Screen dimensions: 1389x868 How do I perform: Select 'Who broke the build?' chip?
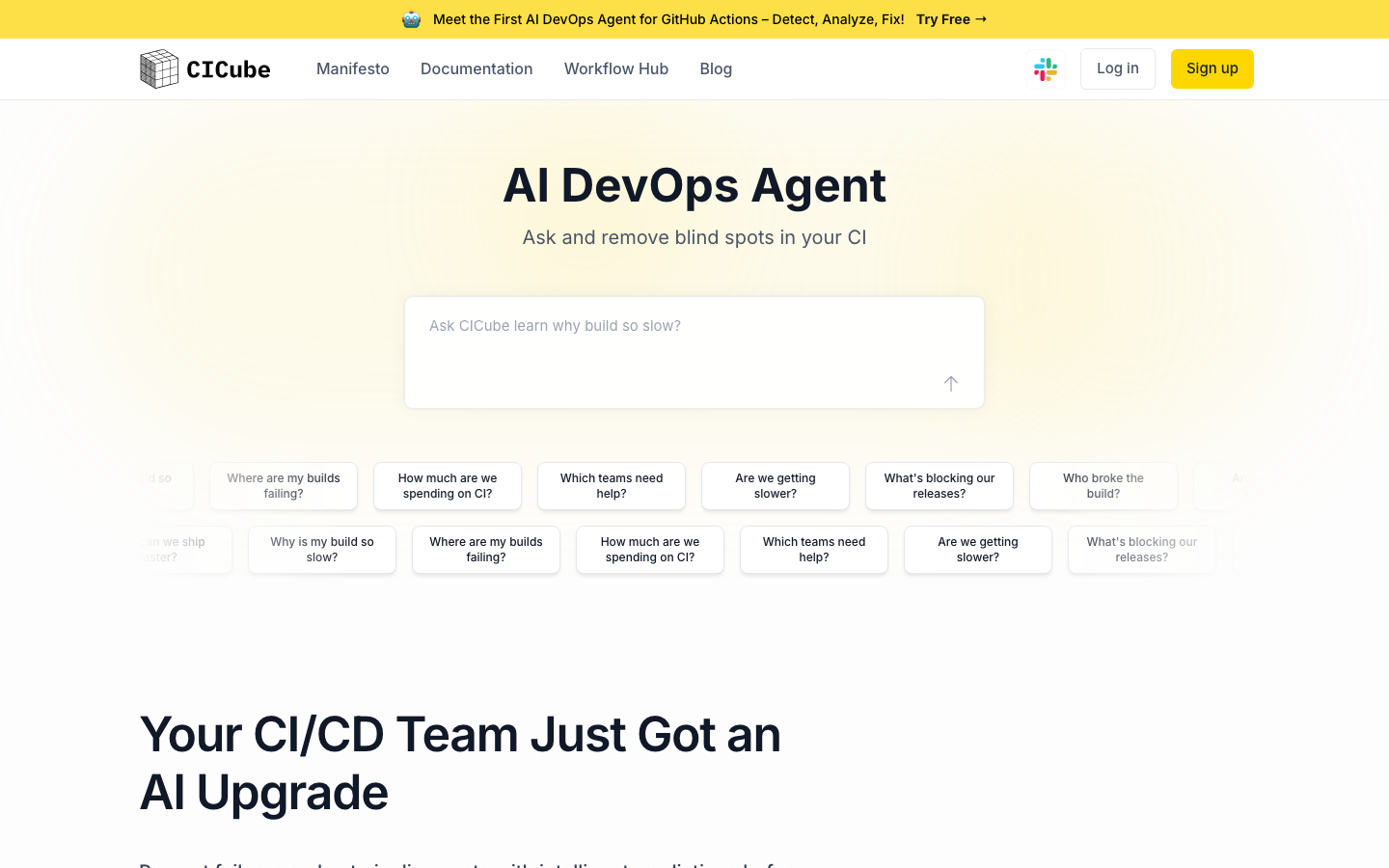click(x=1103, y=486)
